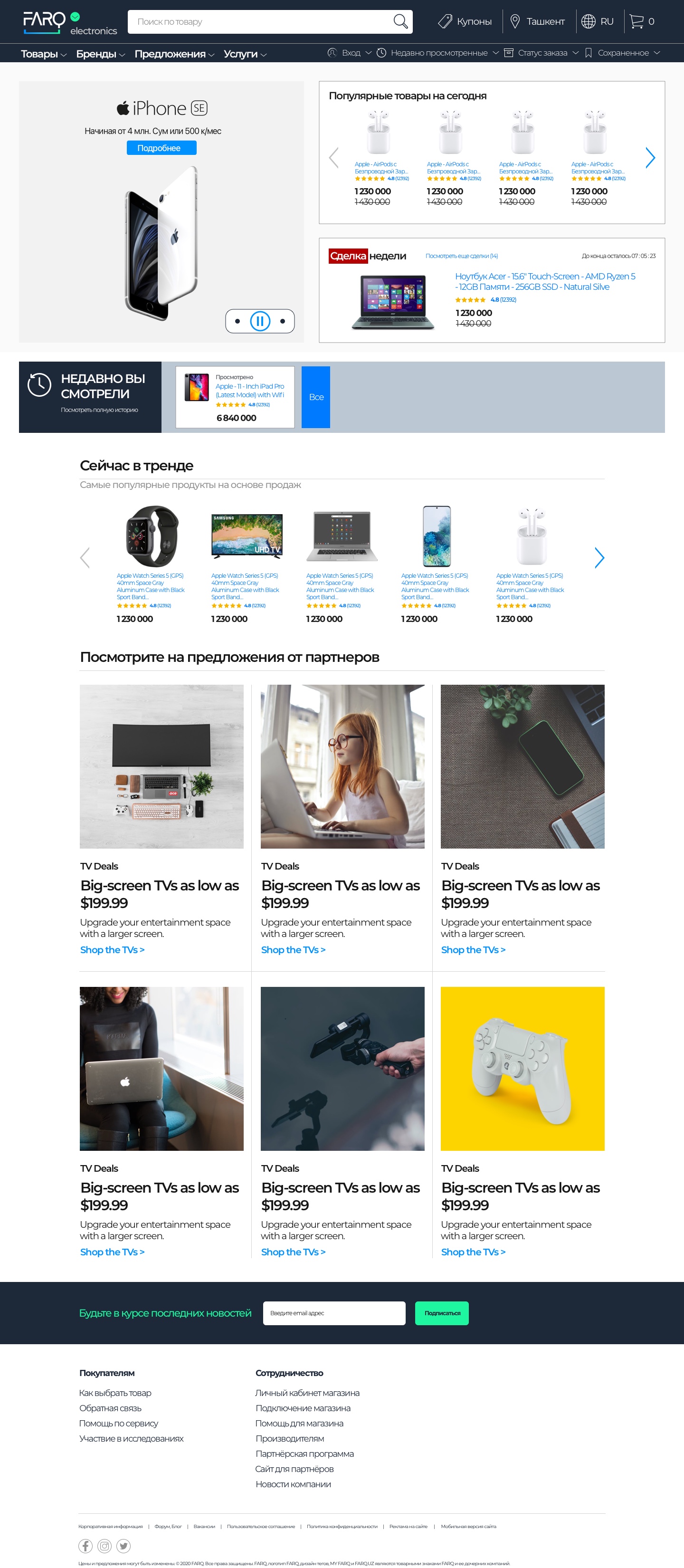Open the Бренды menu
The image size is (684, 1568).
(100, 54)
